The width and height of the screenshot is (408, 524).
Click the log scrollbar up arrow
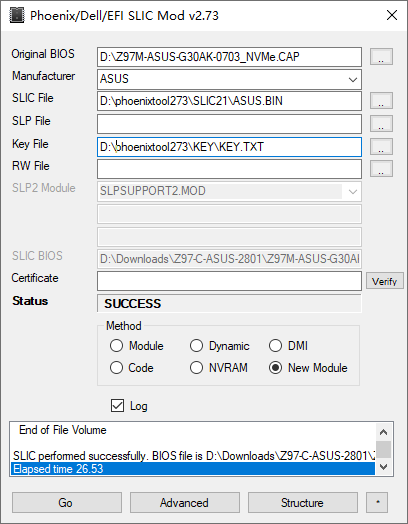pos(384,432)
